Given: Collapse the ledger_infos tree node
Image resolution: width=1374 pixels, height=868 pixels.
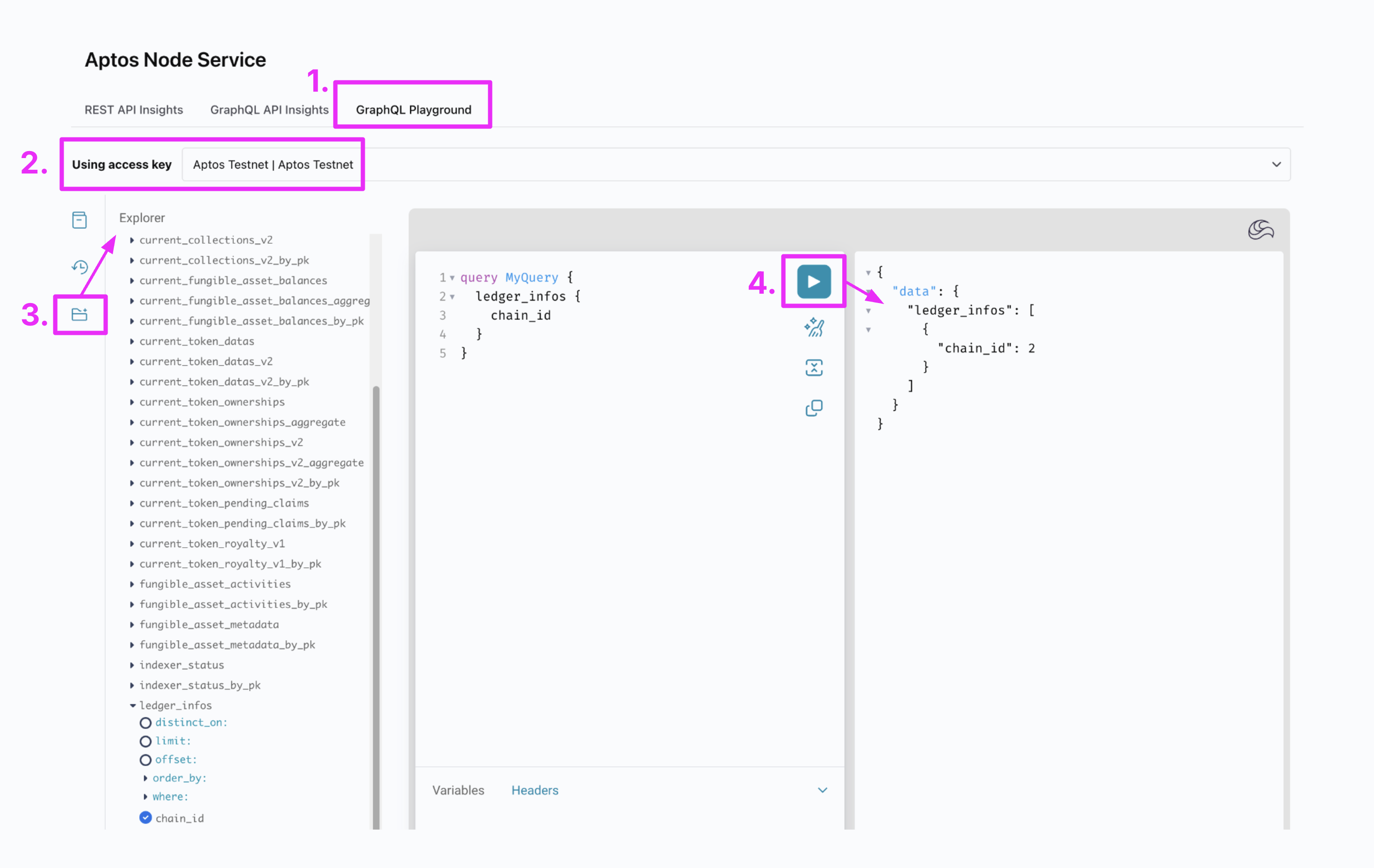Looking at the screenshot, I should click(132, 705).
